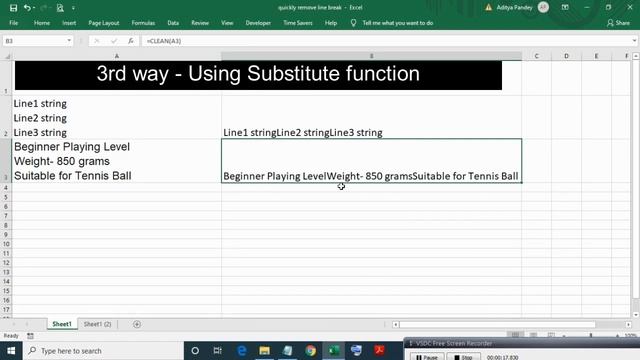Image resolution: width=640 pixels, height=360 pixels.
Task: Open Google Chrome from the taskbar
Action: click(311, 351)
